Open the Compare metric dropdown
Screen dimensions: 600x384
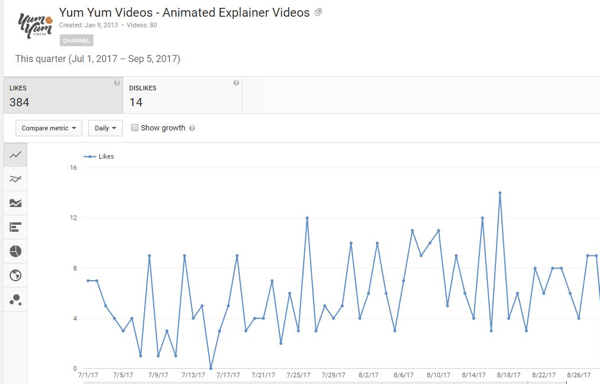49,128
